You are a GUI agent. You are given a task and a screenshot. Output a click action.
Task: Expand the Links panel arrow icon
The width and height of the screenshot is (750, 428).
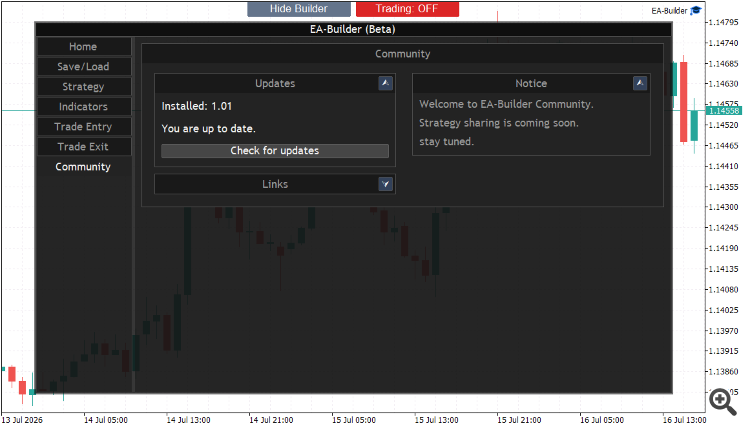pyautogui.click(x=386, y=184)
